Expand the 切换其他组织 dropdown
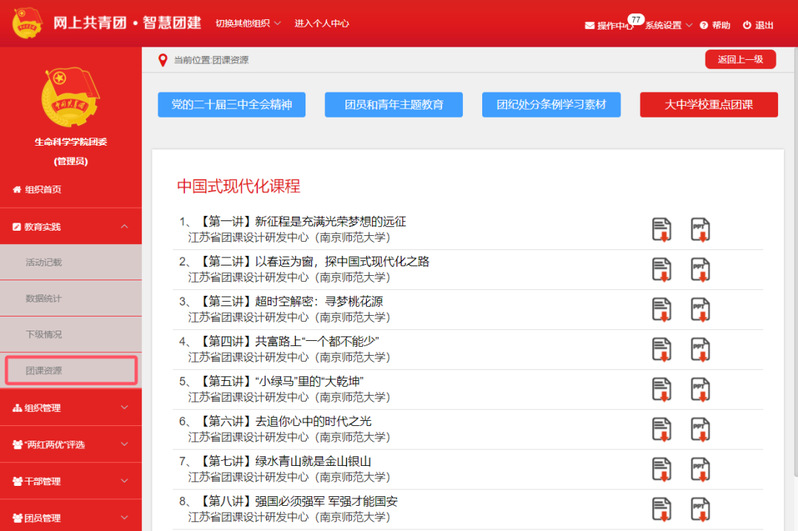This screenshot has height=531, width=798. pos(248,23)
